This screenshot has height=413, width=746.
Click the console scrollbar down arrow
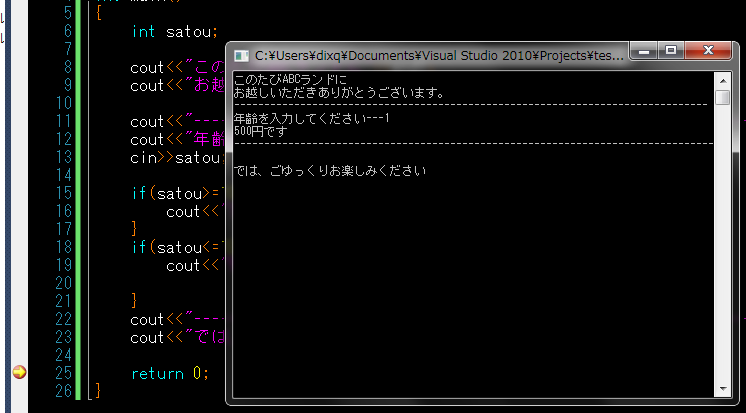pyautogui.click(x=723, y=389)
